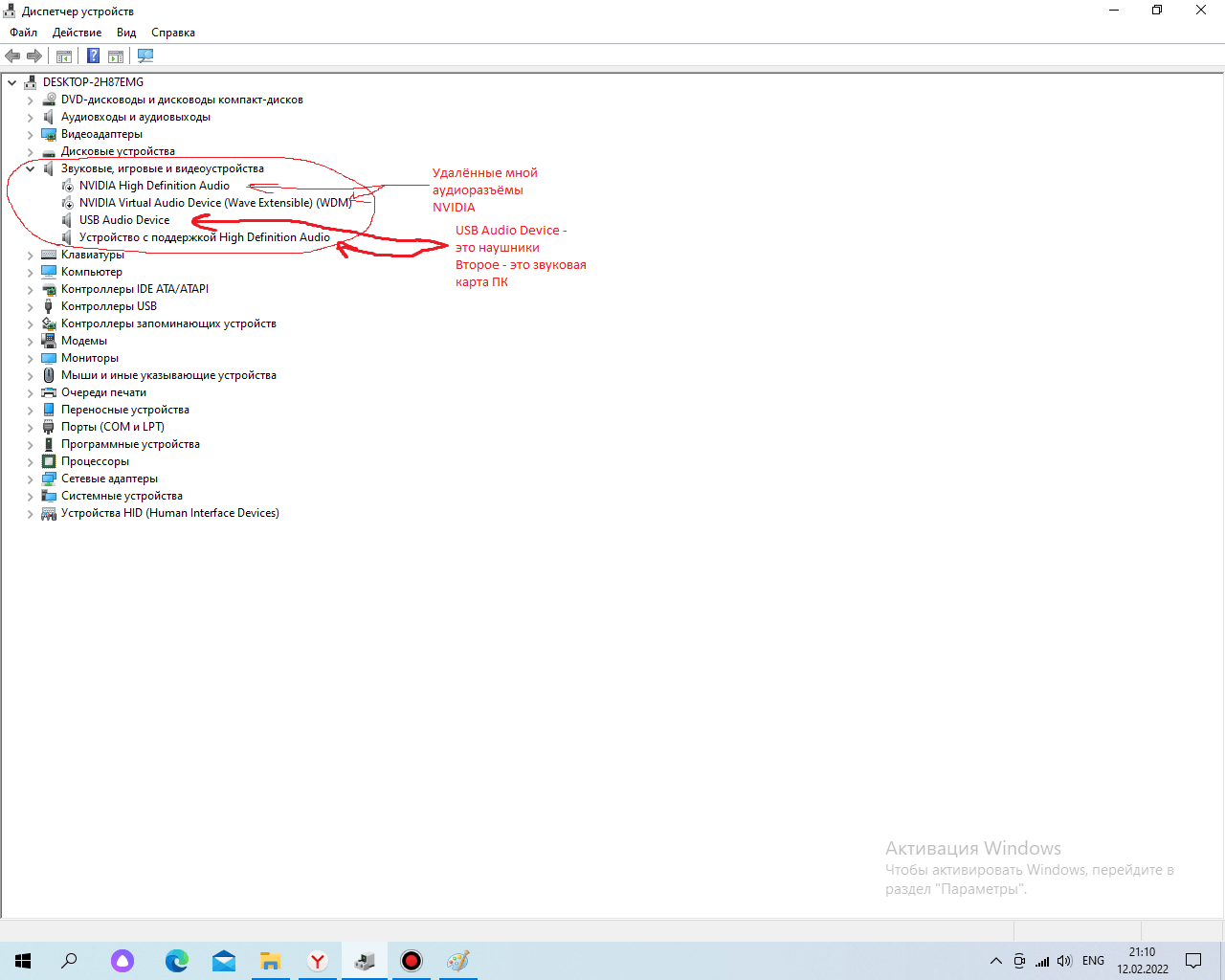The width and height of the screenshot is (1225, 980).
Task: Switch to Paint in the taskbar
Action: [458, 961]
